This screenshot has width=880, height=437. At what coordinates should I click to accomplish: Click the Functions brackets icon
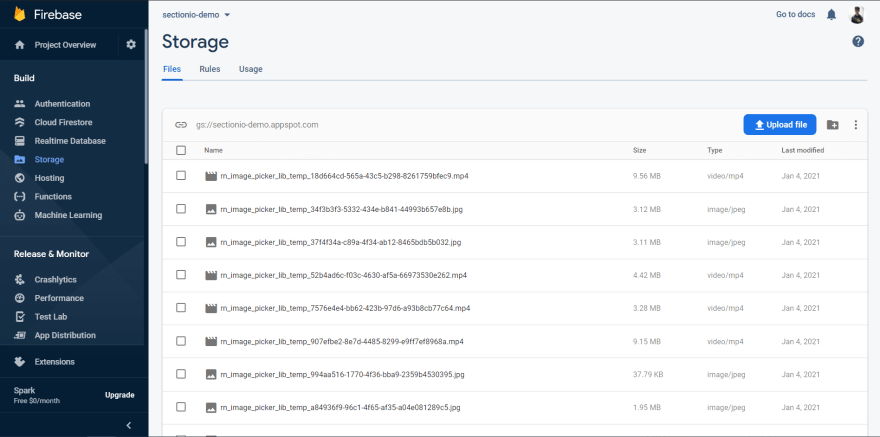point(20,196)
